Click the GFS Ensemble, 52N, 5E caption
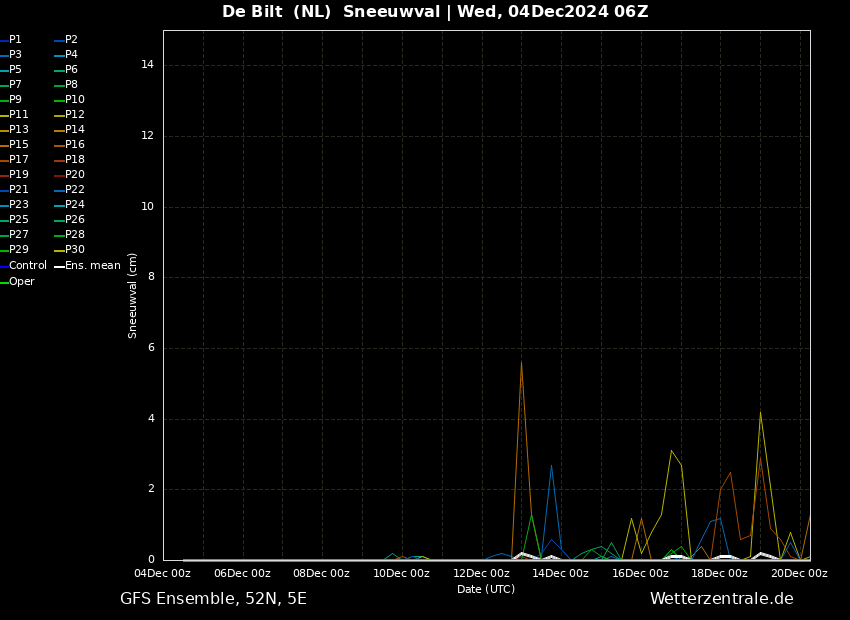The height and width of the screenshot is (620, 850). (213, 599)
